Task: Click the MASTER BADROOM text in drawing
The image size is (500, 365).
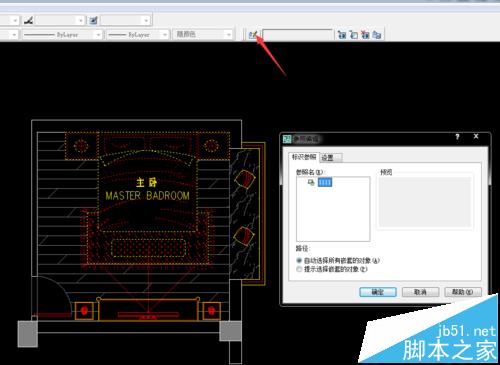Action: 147,196
